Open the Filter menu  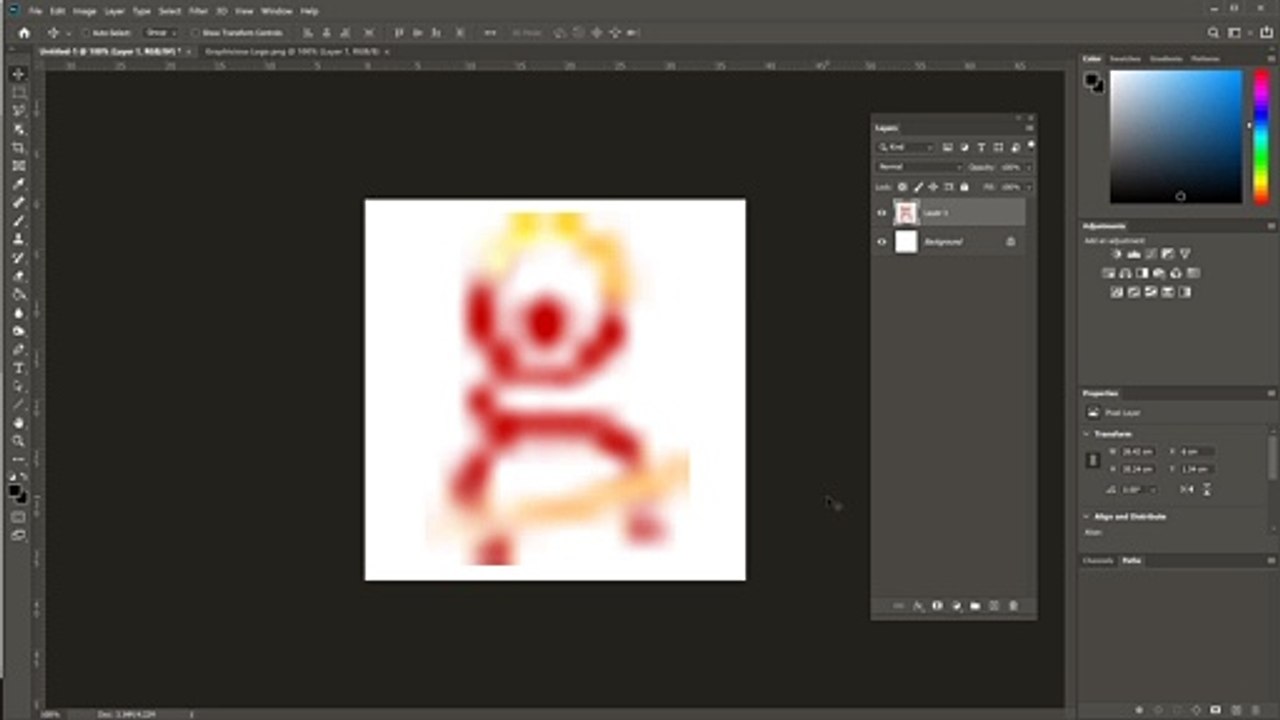(198, 11)
